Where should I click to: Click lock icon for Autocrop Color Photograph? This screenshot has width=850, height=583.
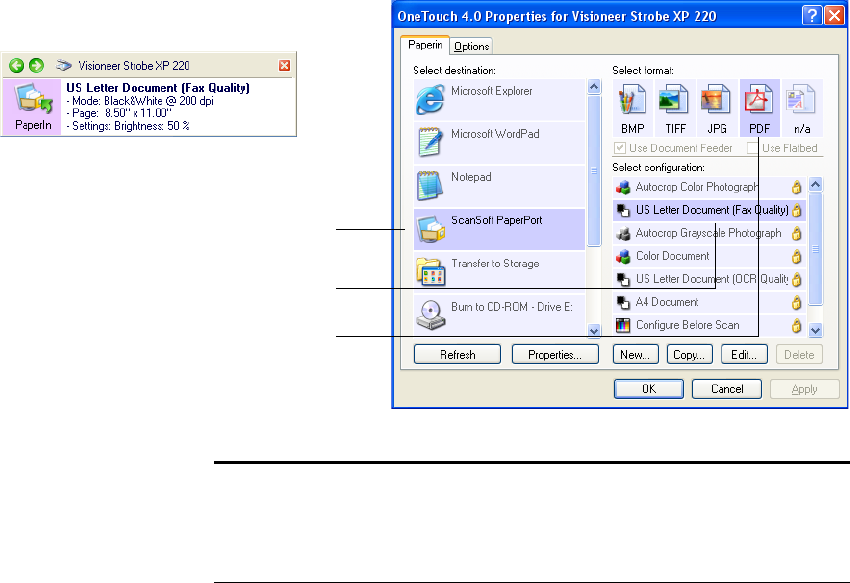click(x=796, y=187)
